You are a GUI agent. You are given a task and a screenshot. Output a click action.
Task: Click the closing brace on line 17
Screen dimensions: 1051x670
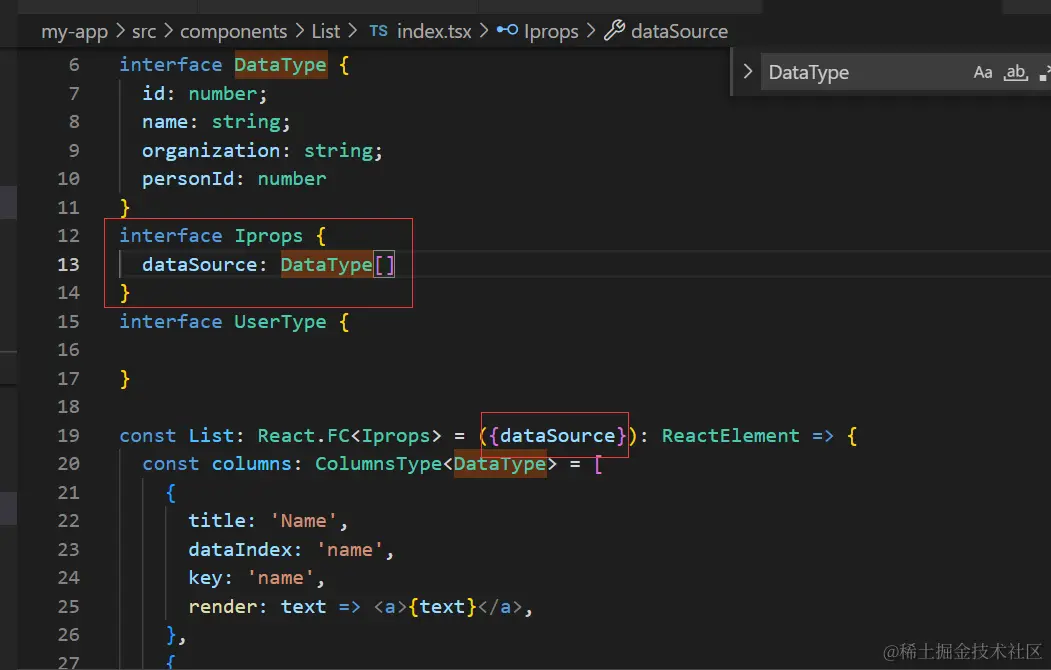pos(125,379)
